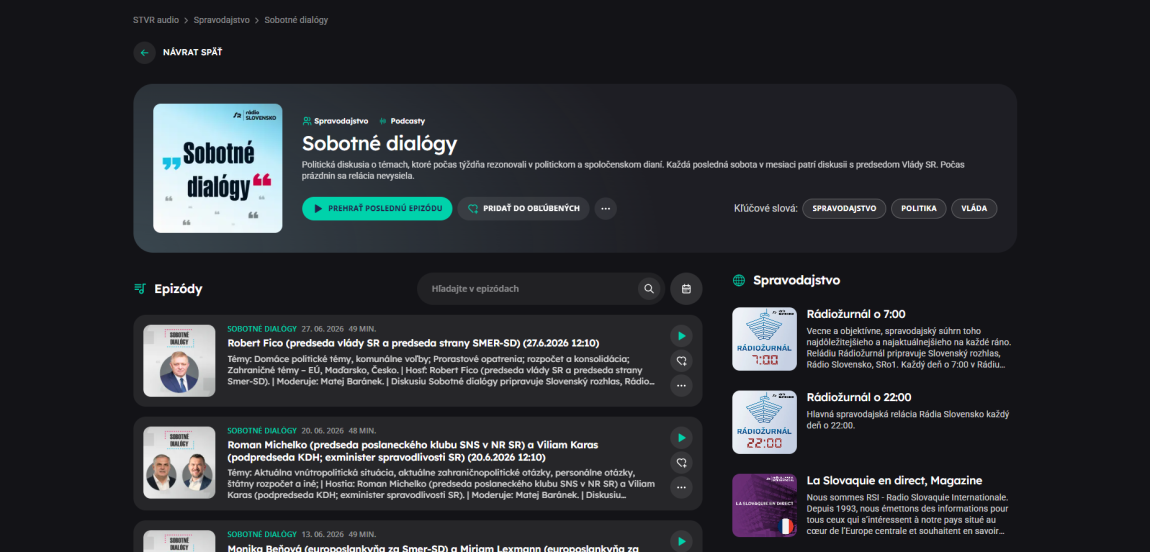Open the calendar date filter icon
Screen dimensions: 1150x552
pos(686,289)
